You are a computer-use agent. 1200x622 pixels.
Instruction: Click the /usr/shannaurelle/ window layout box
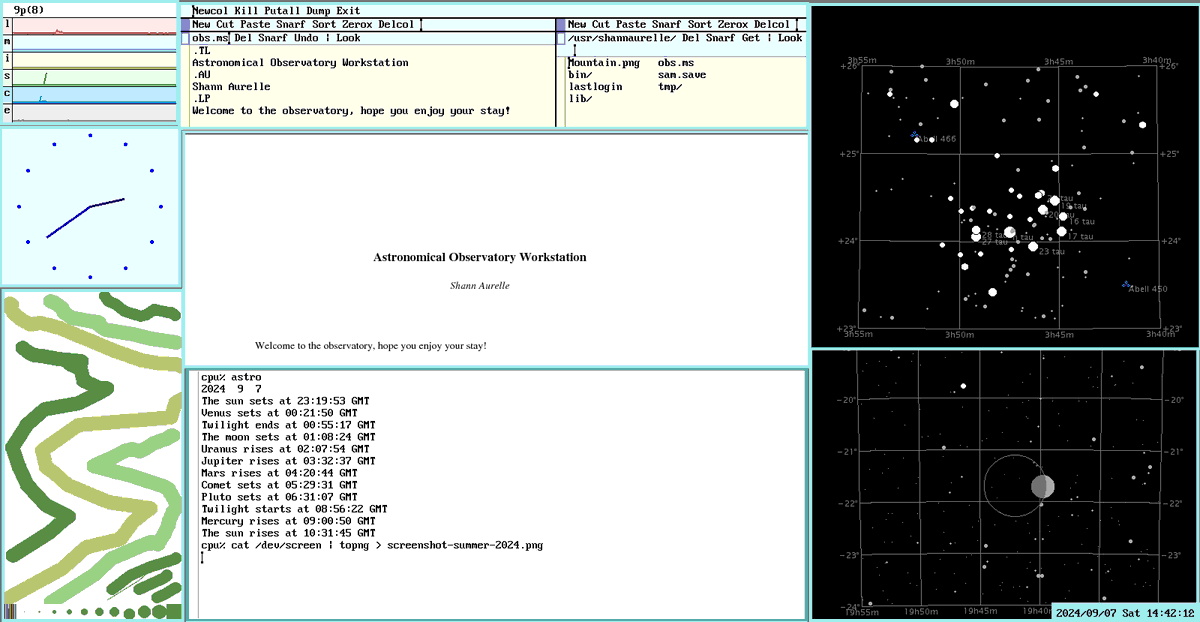click(x=561, y=38)
